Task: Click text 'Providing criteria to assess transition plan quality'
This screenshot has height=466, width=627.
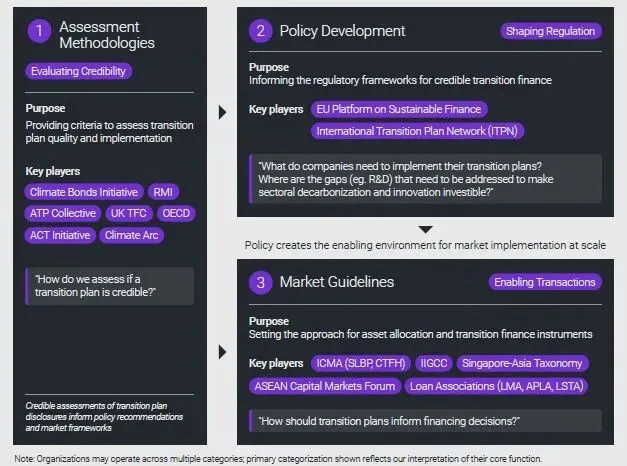Action: [x=110, y=132]
